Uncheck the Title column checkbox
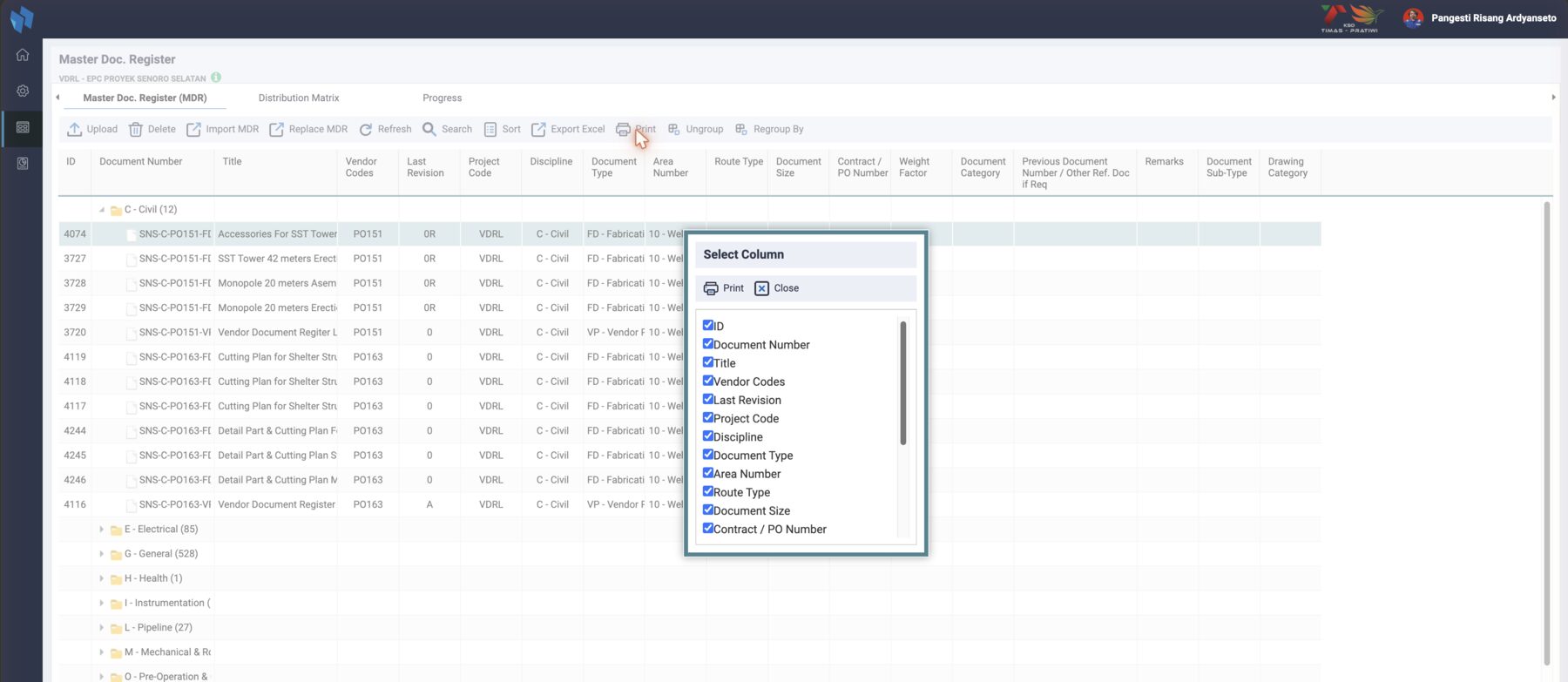This screenshot has height=682, width=1568. pyautogui.click(x=708, y=362)
